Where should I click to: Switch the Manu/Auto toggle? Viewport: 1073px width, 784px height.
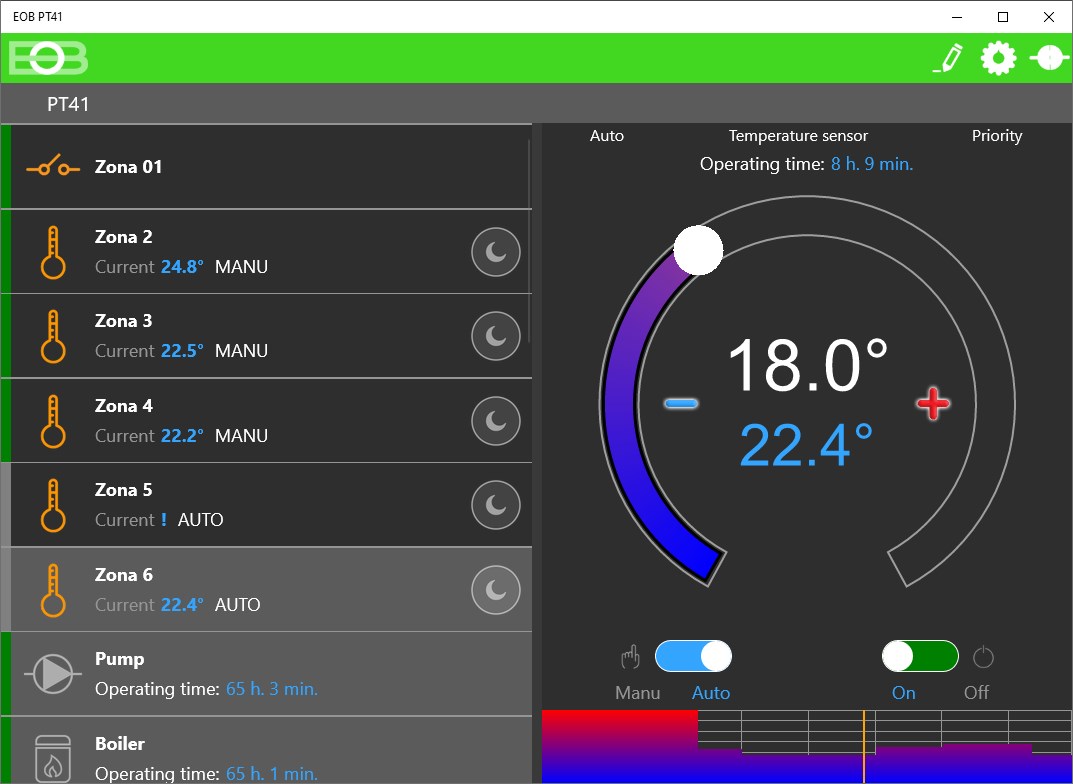pyautogui.click(x=693, y=657)
